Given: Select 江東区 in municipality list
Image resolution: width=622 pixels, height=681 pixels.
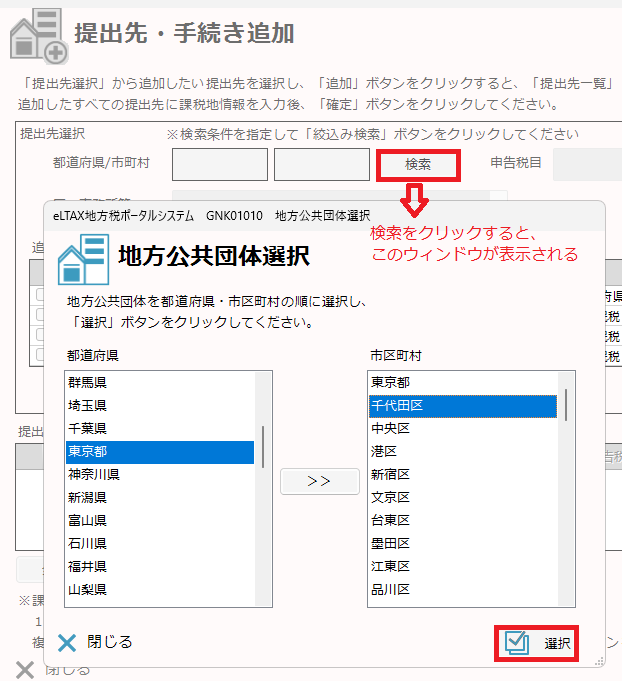Looking at the screenshot, I should (x=463, y=567).
